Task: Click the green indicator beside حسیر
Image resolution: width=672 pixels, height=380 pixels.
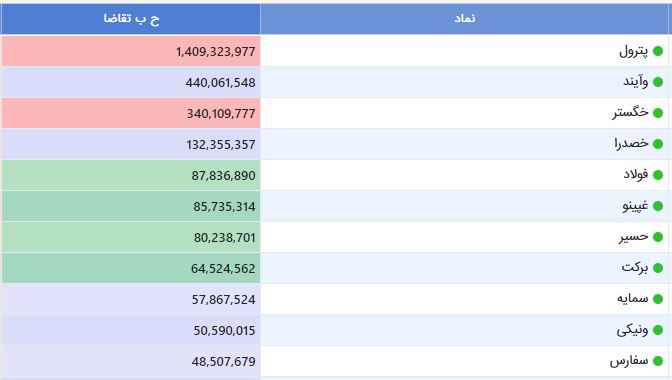Action: coord(658,237)
